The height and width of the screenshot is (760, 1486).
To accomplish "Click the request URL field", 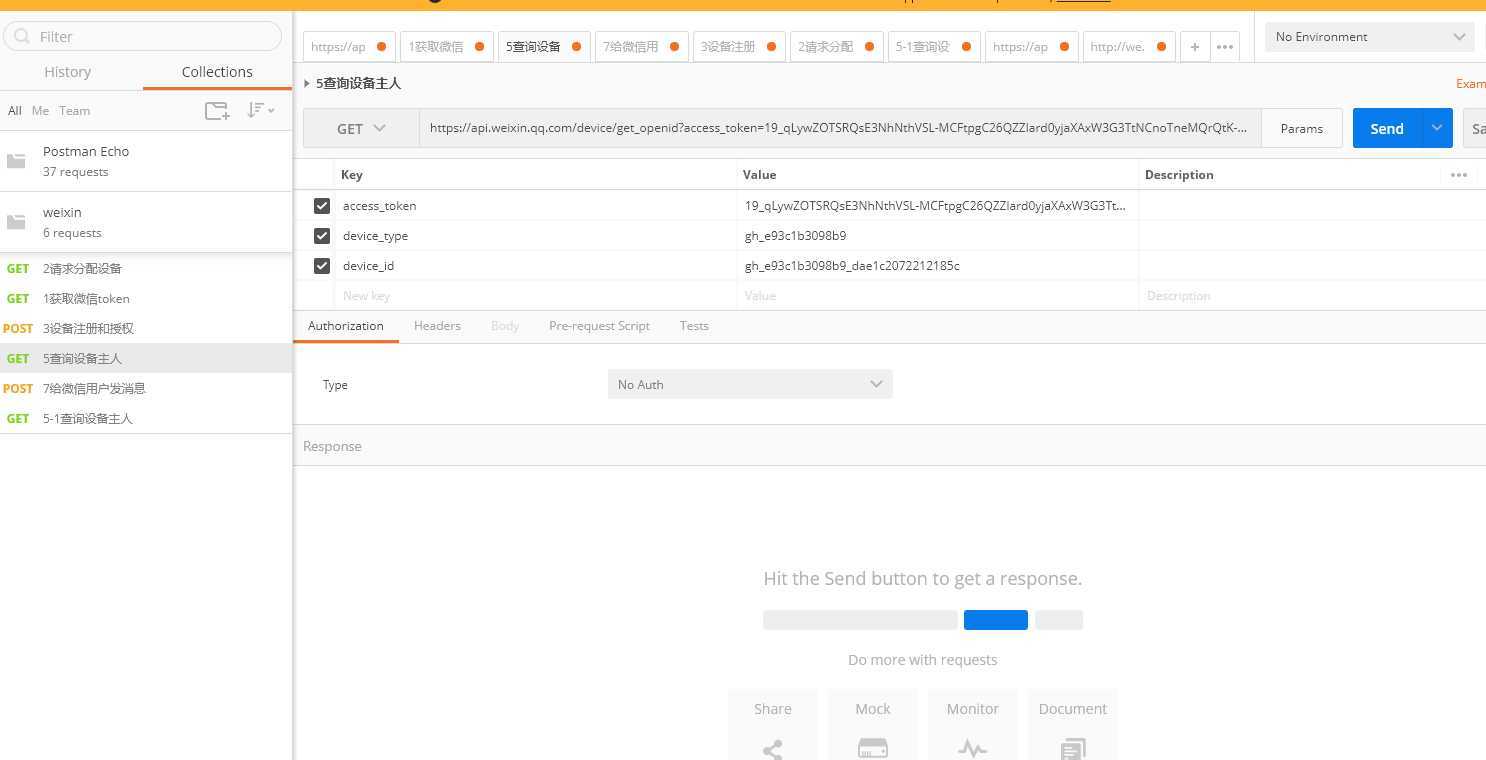I will [x=840, y=128].
